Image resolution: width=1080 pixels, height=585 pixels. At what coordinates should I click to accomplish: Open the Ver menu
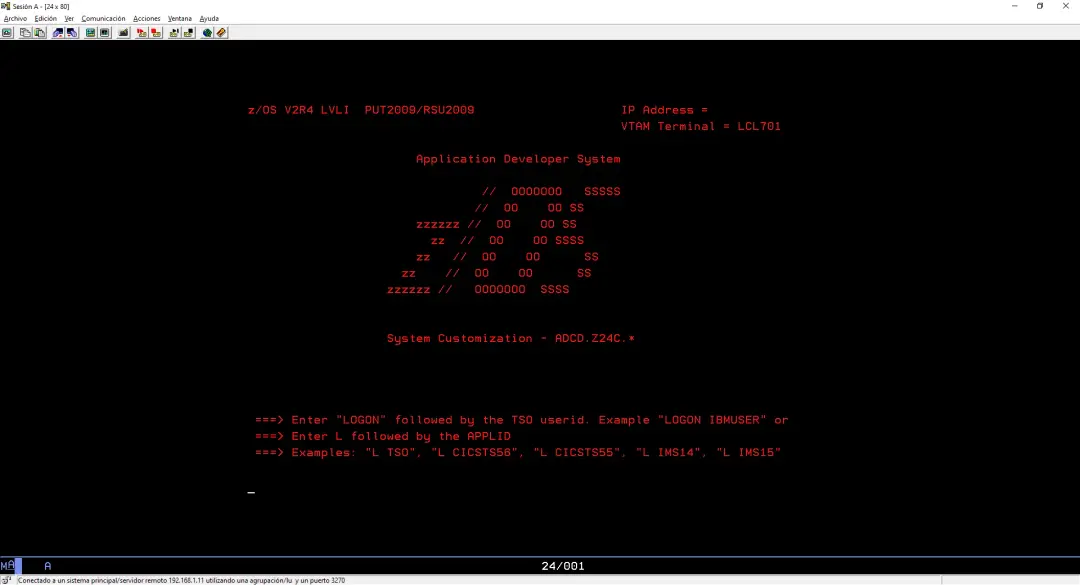pos(69,19)
